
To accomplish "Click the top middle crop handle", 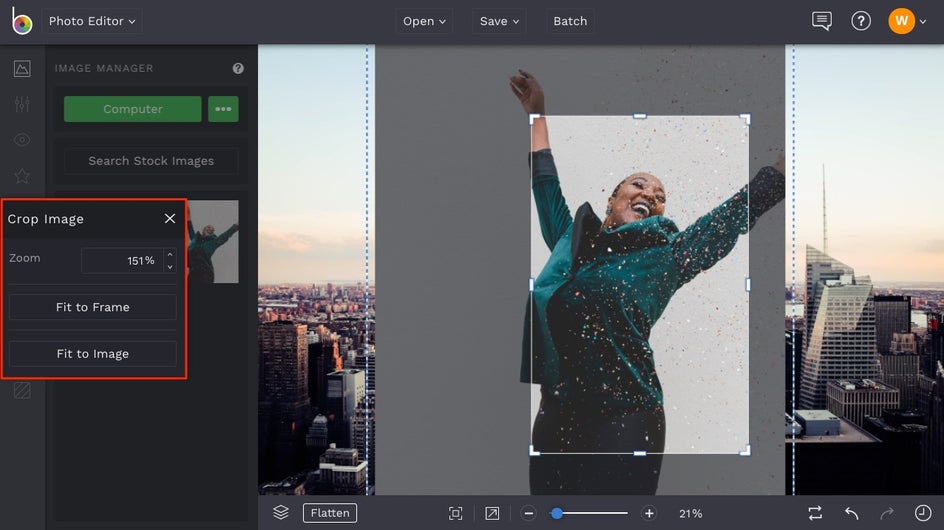I will 640,116.
